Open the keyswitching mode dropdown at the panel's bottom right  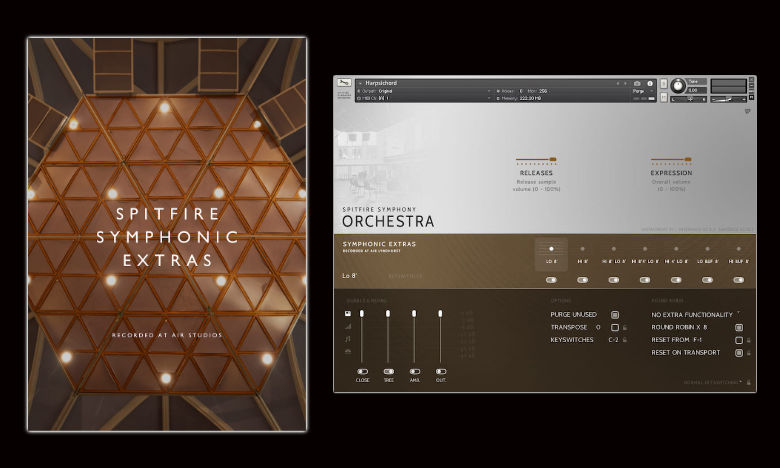click(x=714, y=382)
